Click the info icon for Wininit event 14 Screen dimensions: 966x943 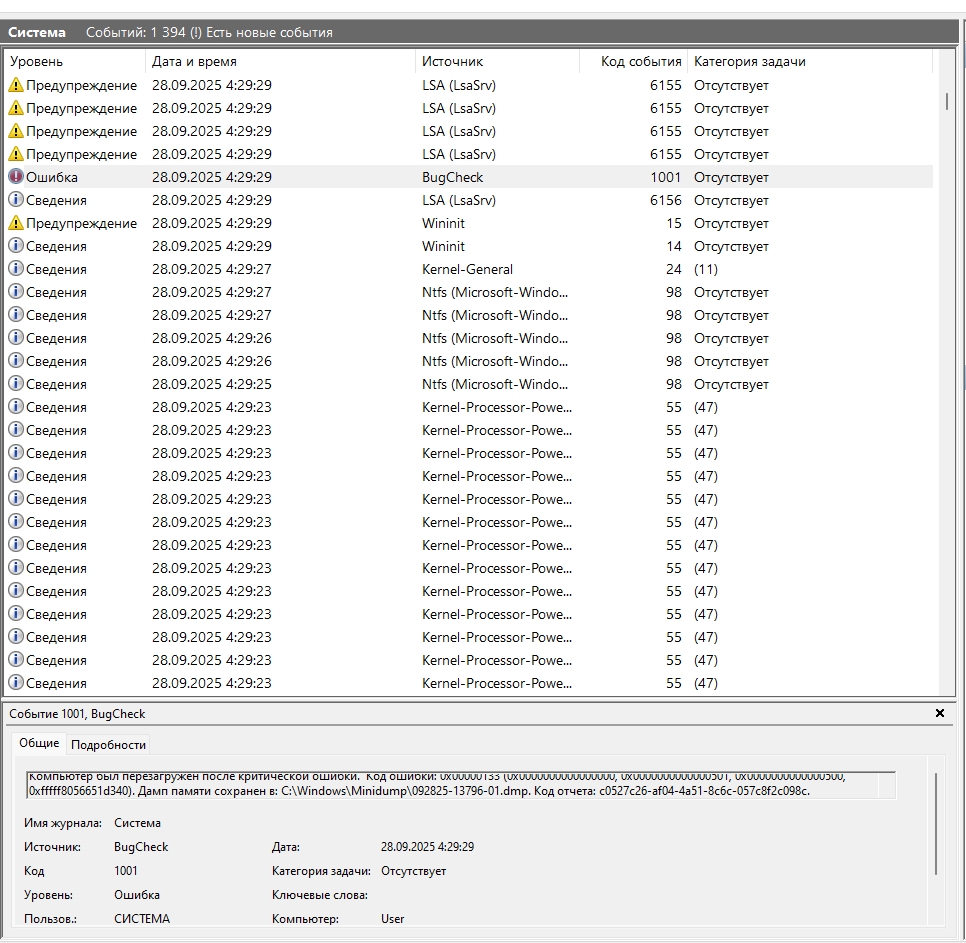click(x=15, y=246)
